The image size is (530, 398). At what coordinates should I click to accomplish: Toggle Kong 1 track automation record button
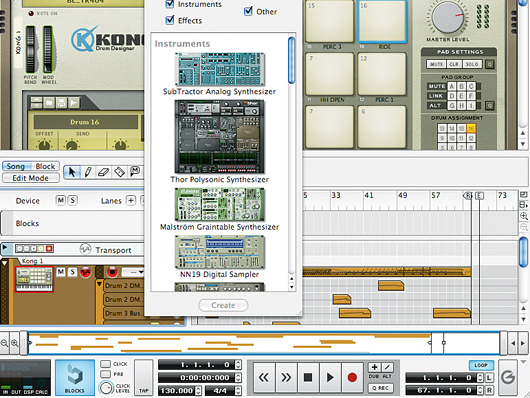86,272
